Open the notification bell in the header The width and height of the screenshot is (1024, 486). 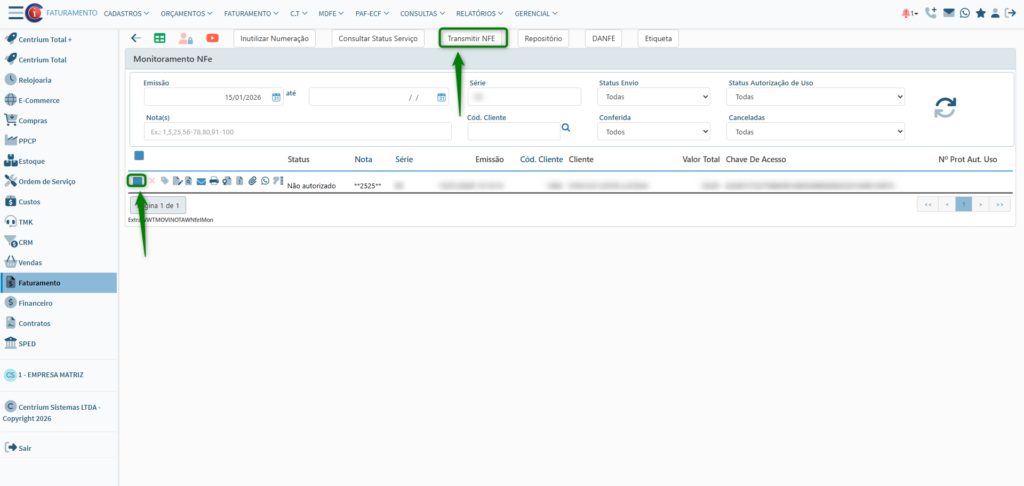click(x=907, y=13)
